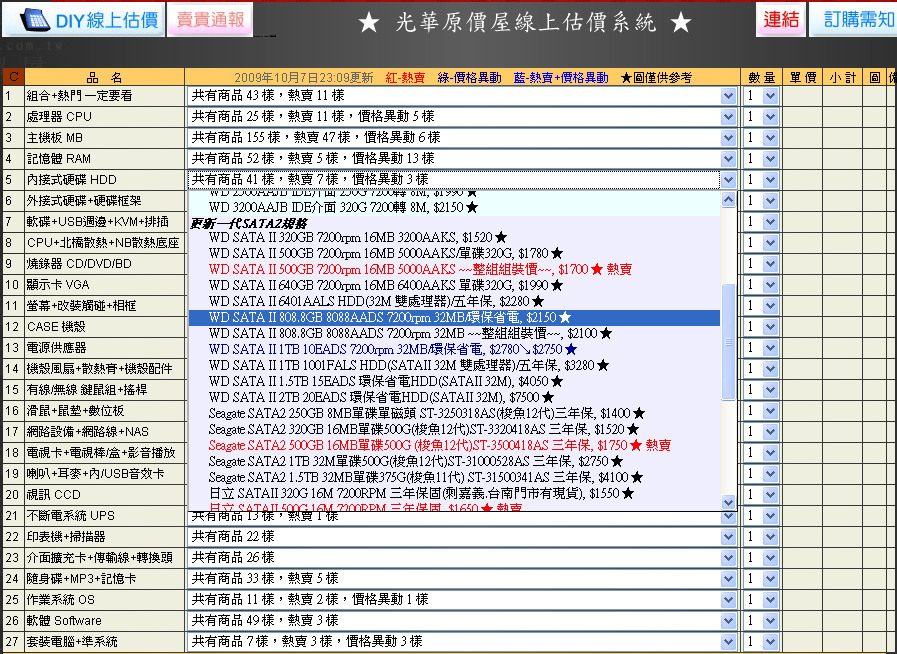The width and height of the screenshot is (897, 654).
Task: Select Seagate SATA2 1TB $2750 option
Action: [x=454, y=461]
